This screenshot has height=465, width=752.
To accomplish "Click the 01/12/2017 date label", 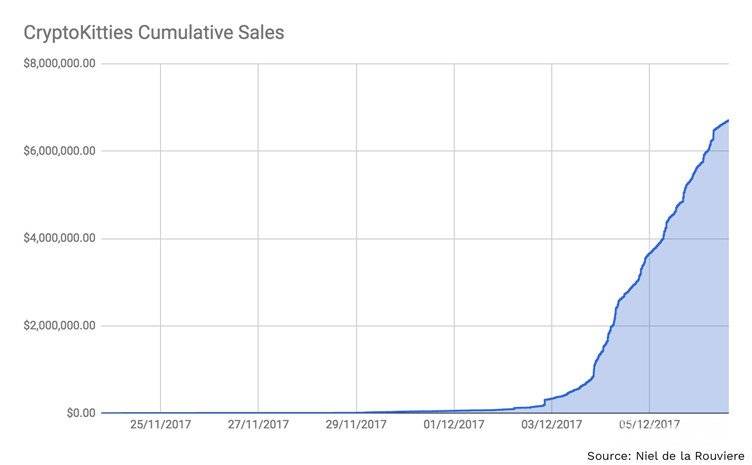I will tap(454, 424).
